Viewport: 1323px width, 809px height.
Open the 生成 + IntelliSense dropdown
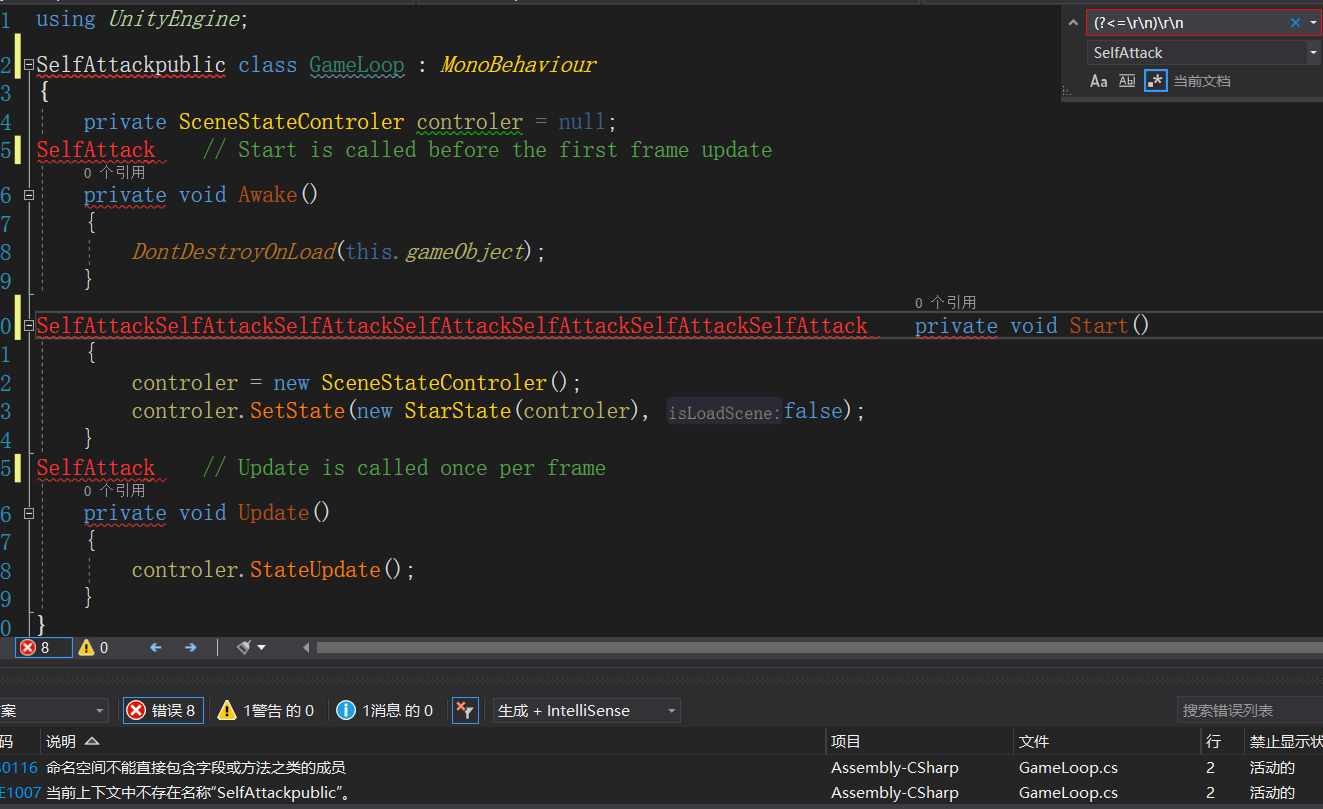click(x=587, y=711)
